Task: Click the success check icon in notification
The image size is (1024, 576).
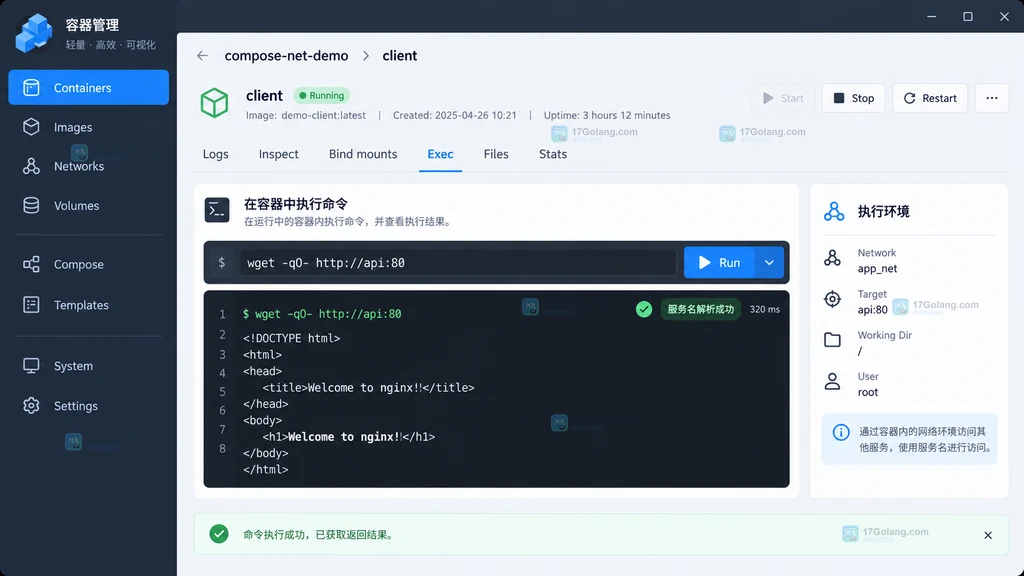Action: click(x=219, y=534)
